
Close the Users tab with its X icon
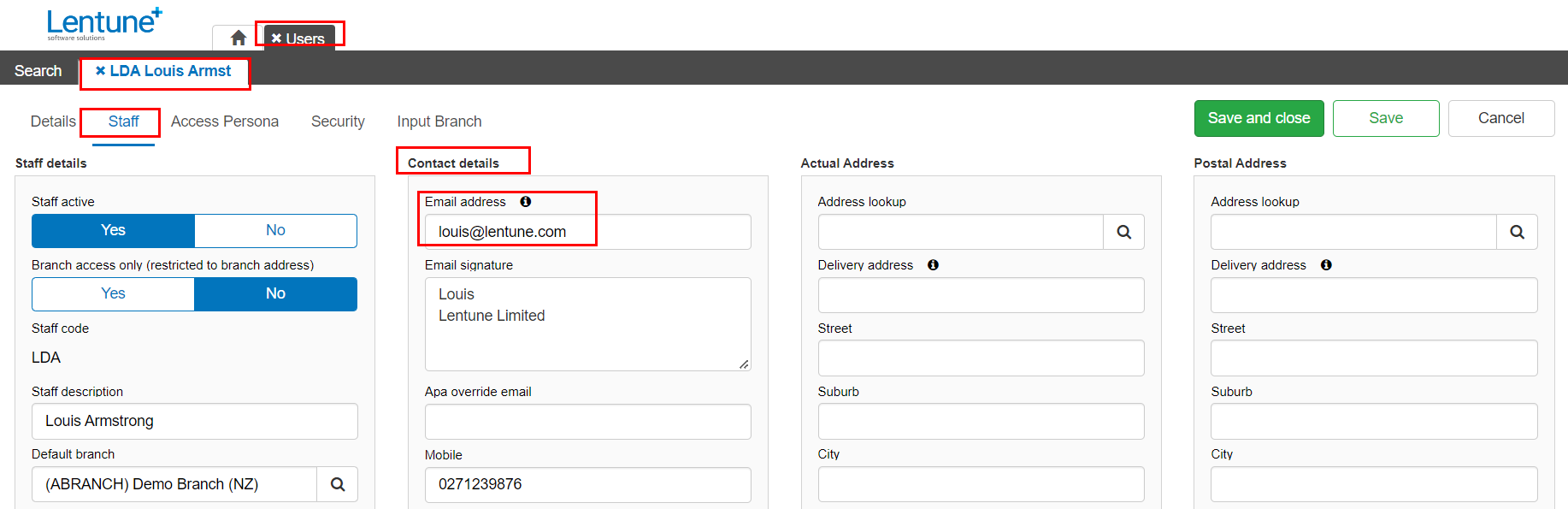point(276,38)
